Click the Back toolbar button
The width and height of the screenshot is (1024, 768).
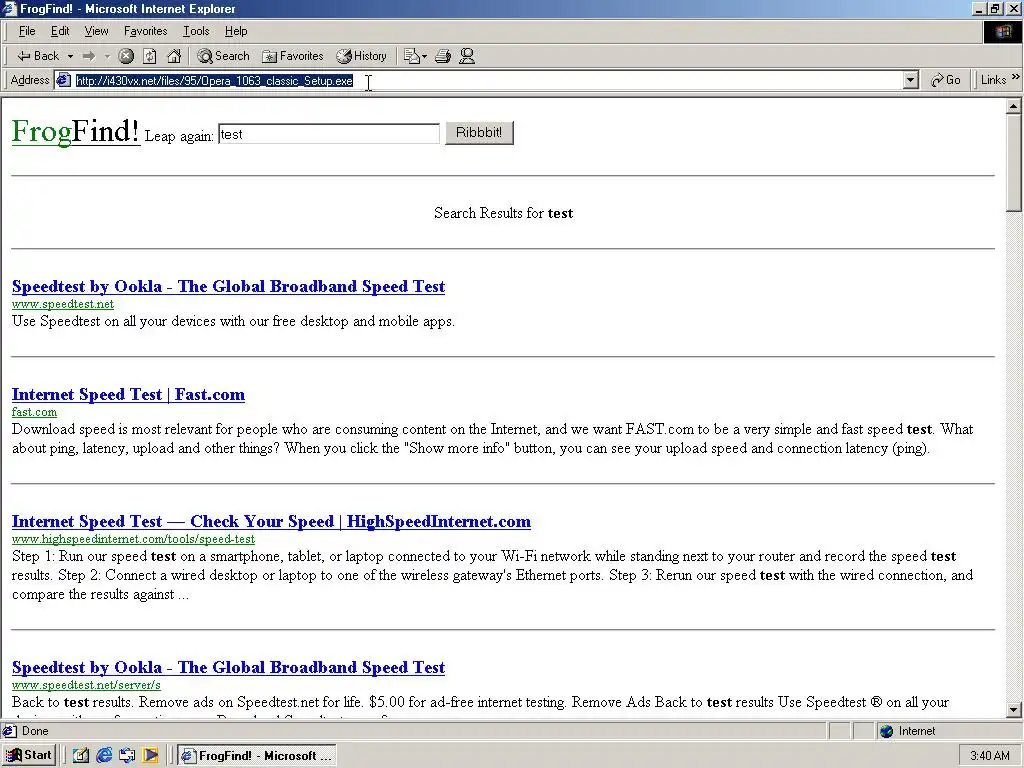38,56
